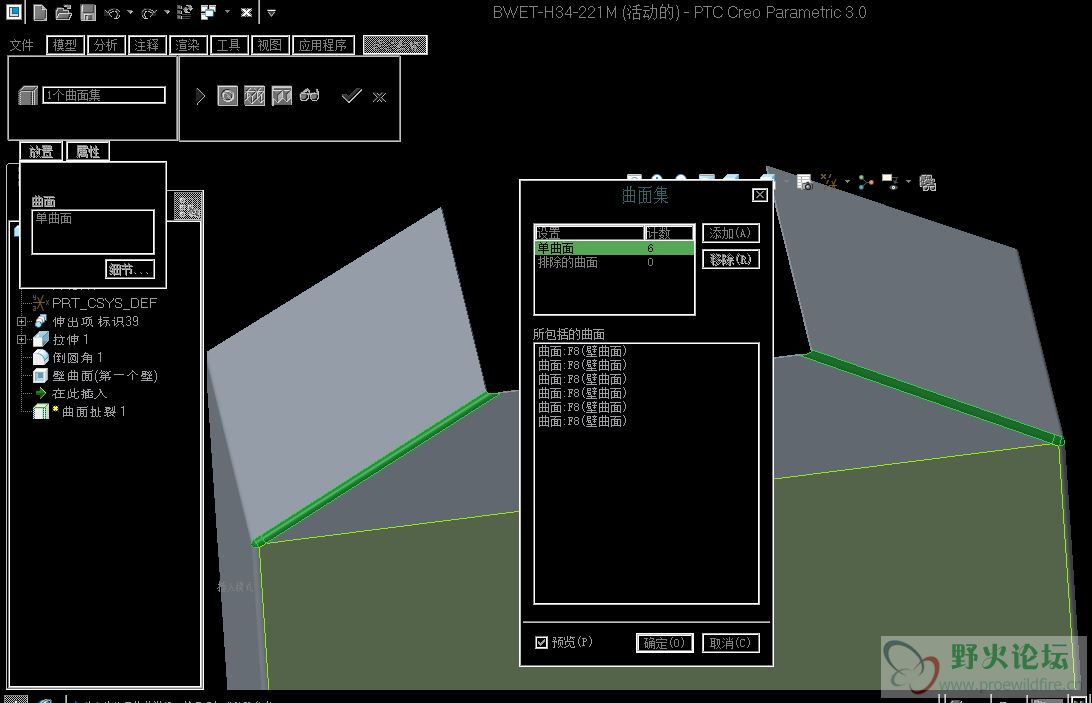Click the Close window X icon in quick access toolbar
This screenshot has height=703, width=1092.
[246, 13]
